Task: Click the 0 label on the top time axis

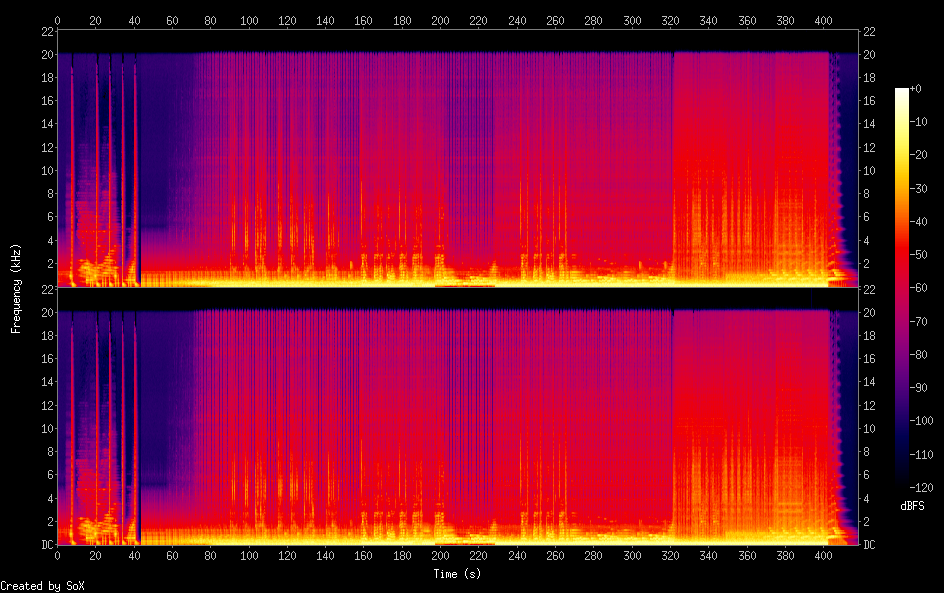Action: click(57, 20)
